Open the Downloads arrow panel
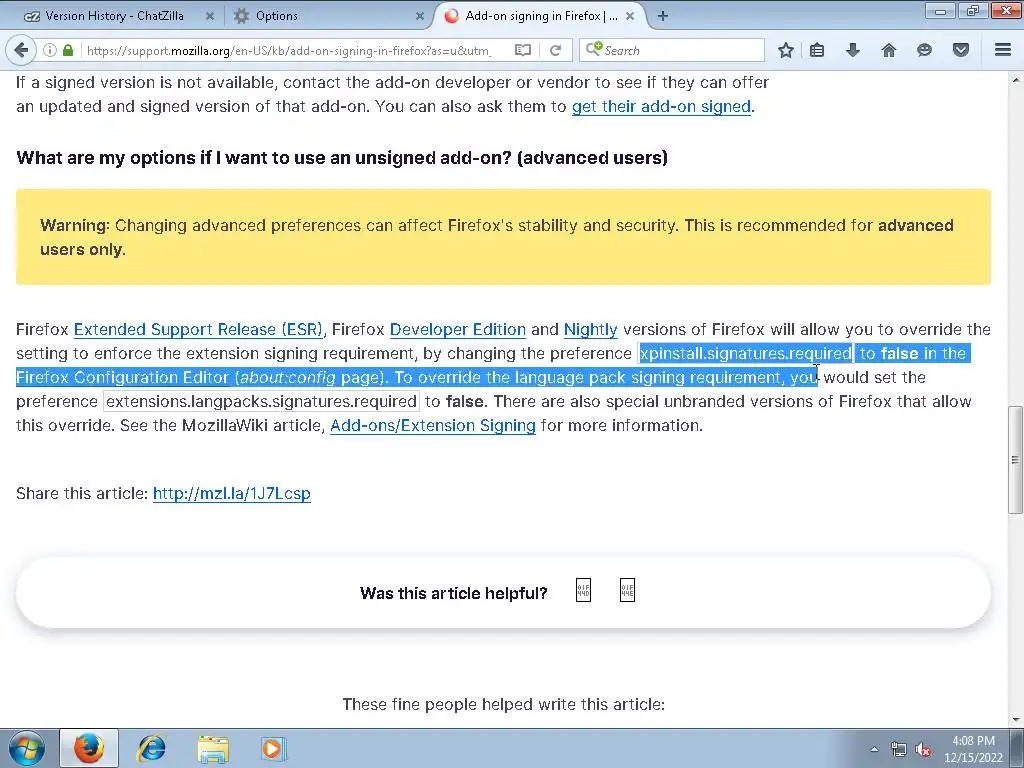The width and height of the screenshot is (1024, 768). point(852,50)
